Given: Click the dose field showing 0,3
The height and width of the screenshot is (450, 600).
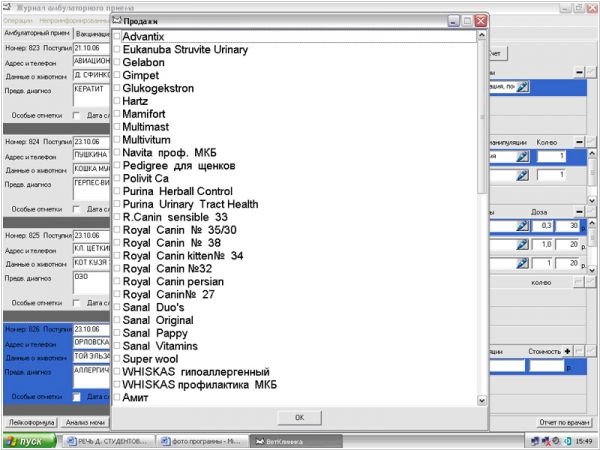Looking at the screenshot, I should tap(542, 226).
